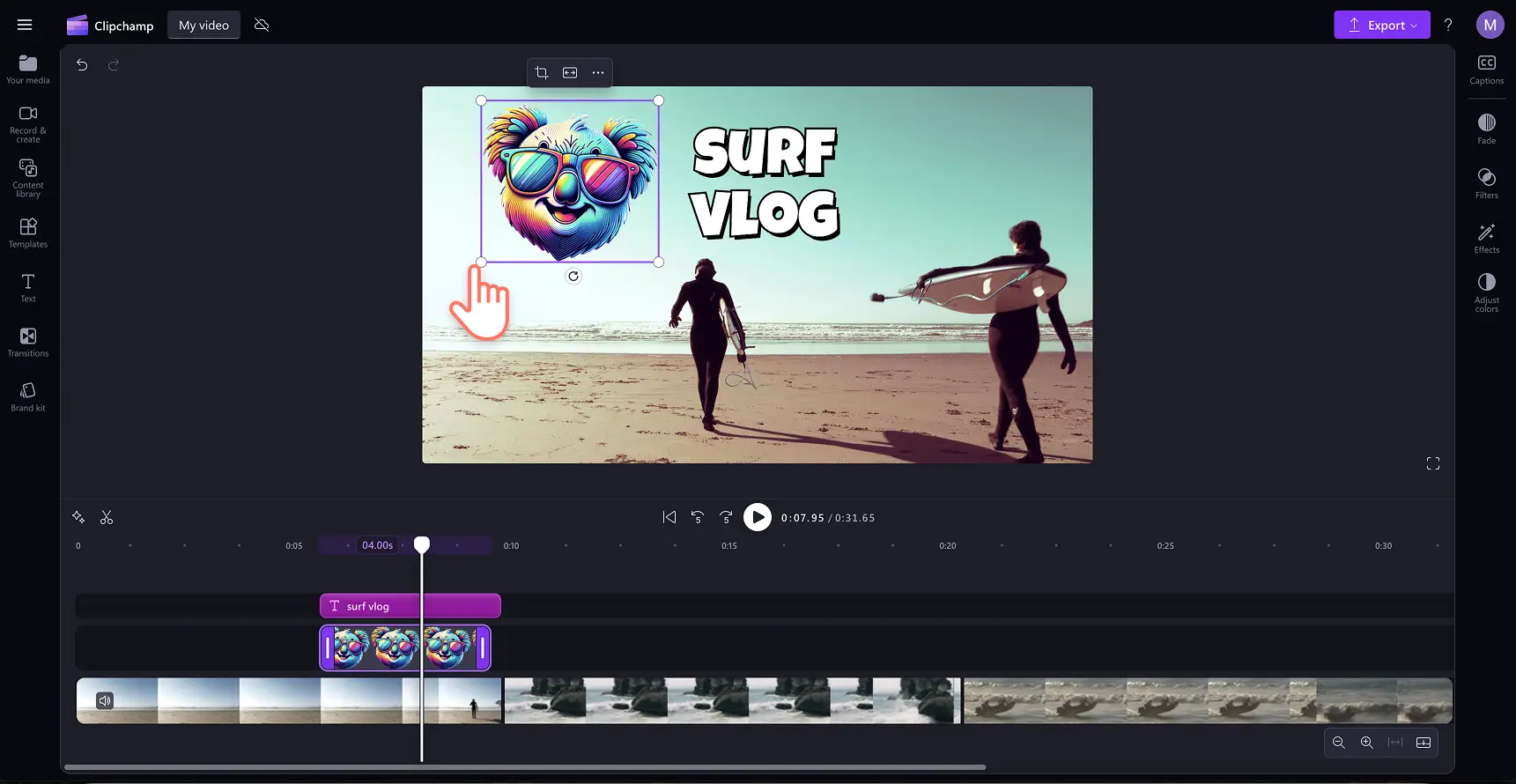Click the My video title field

[x=203, y=25]
